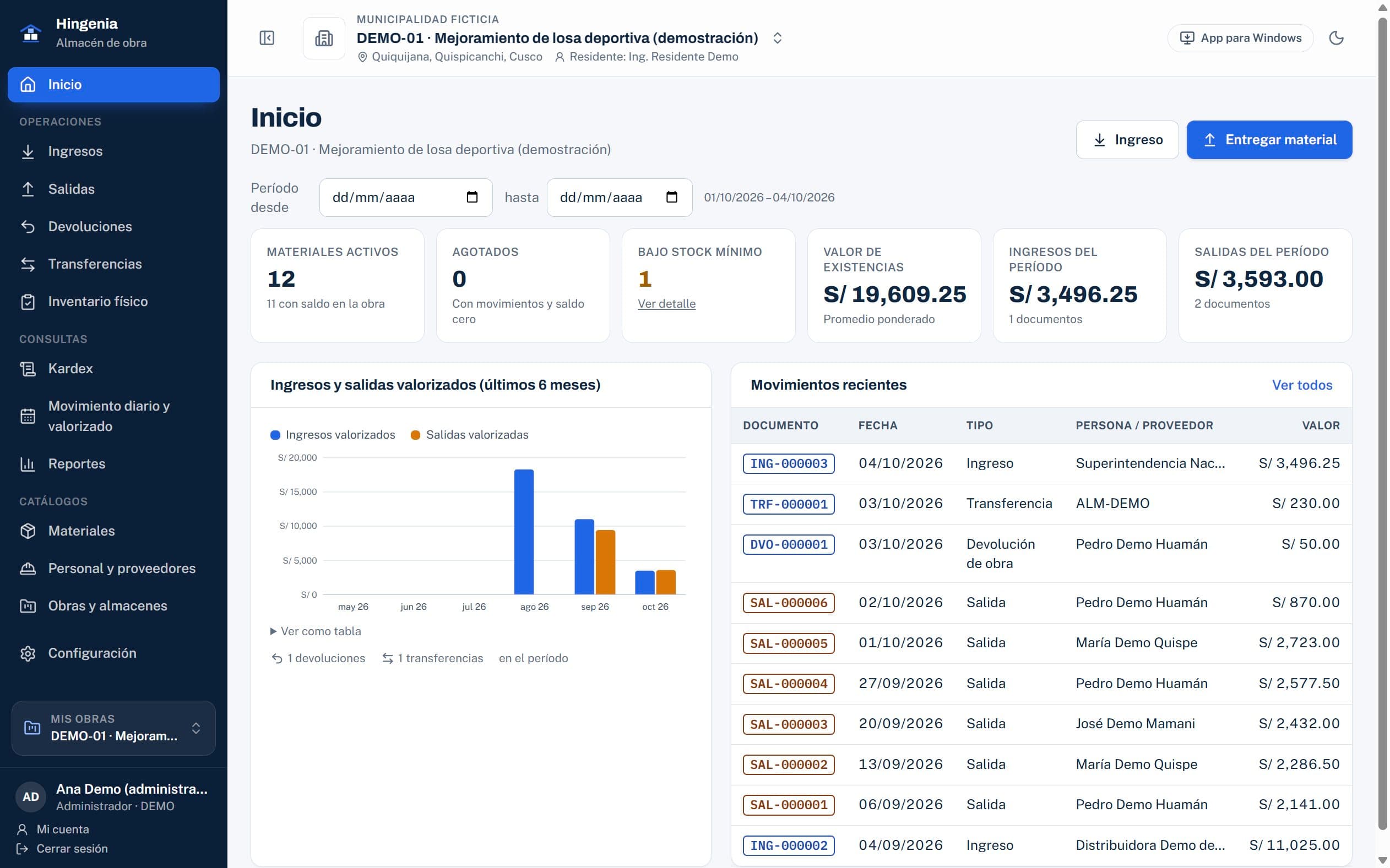Open document ING-000002
Viewport: 1390px width, 868px height.
788,845
